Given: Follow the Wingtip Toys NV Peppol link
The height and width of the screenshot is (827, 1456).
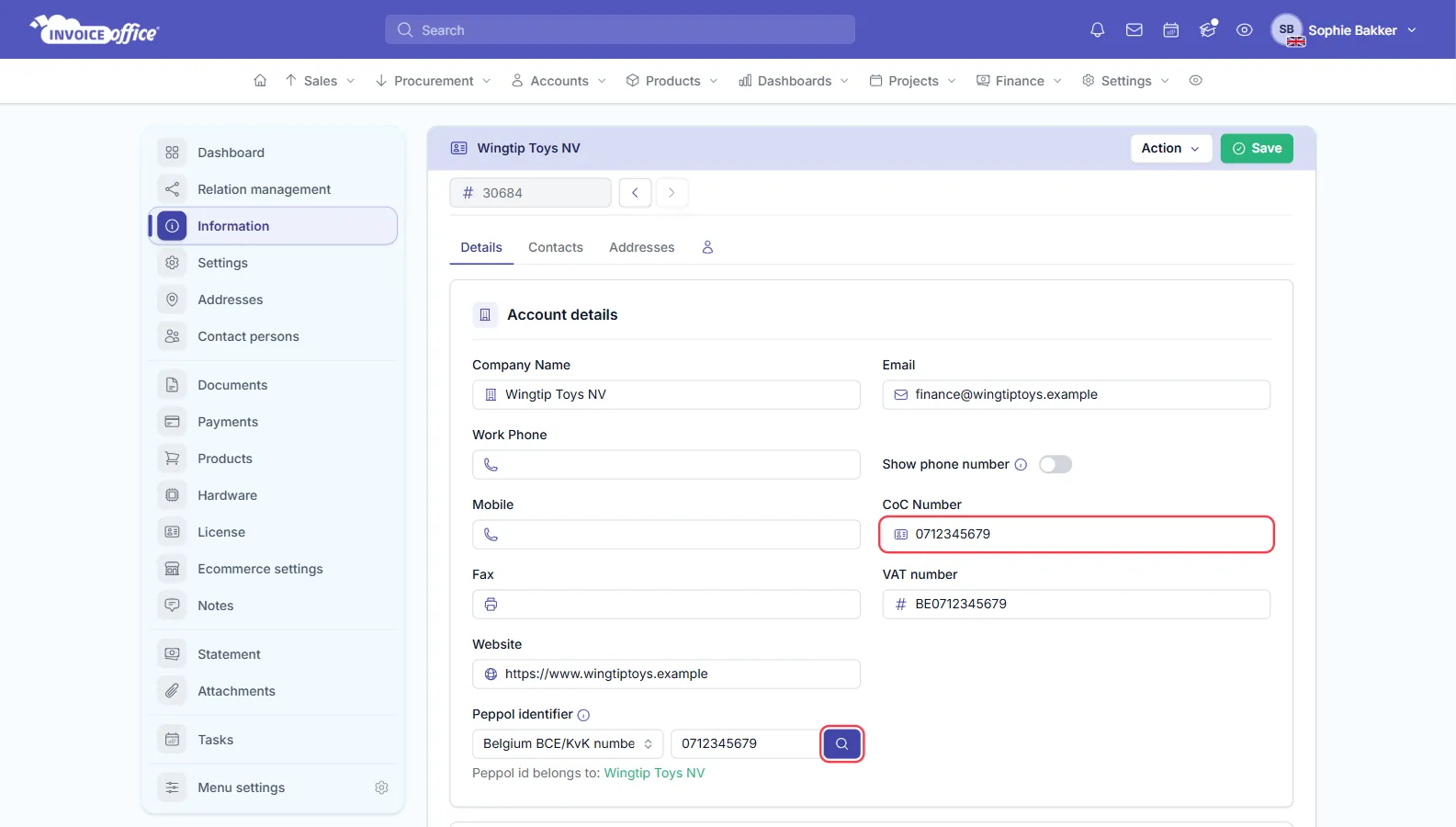Looking at the screenshot, I should point(654,773).
